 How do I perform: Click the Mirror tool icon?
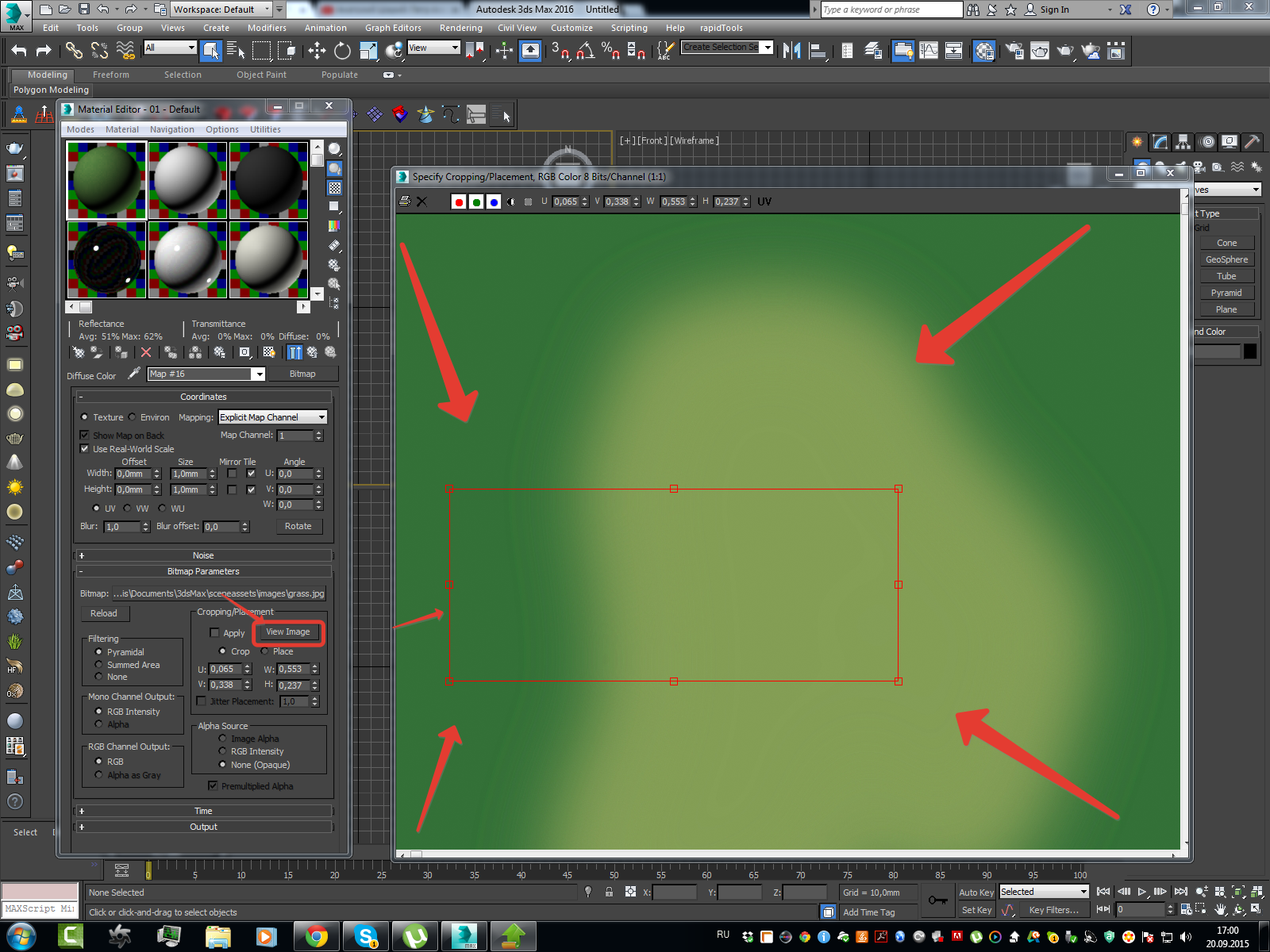pyautogui.click(x=791, y=51)
